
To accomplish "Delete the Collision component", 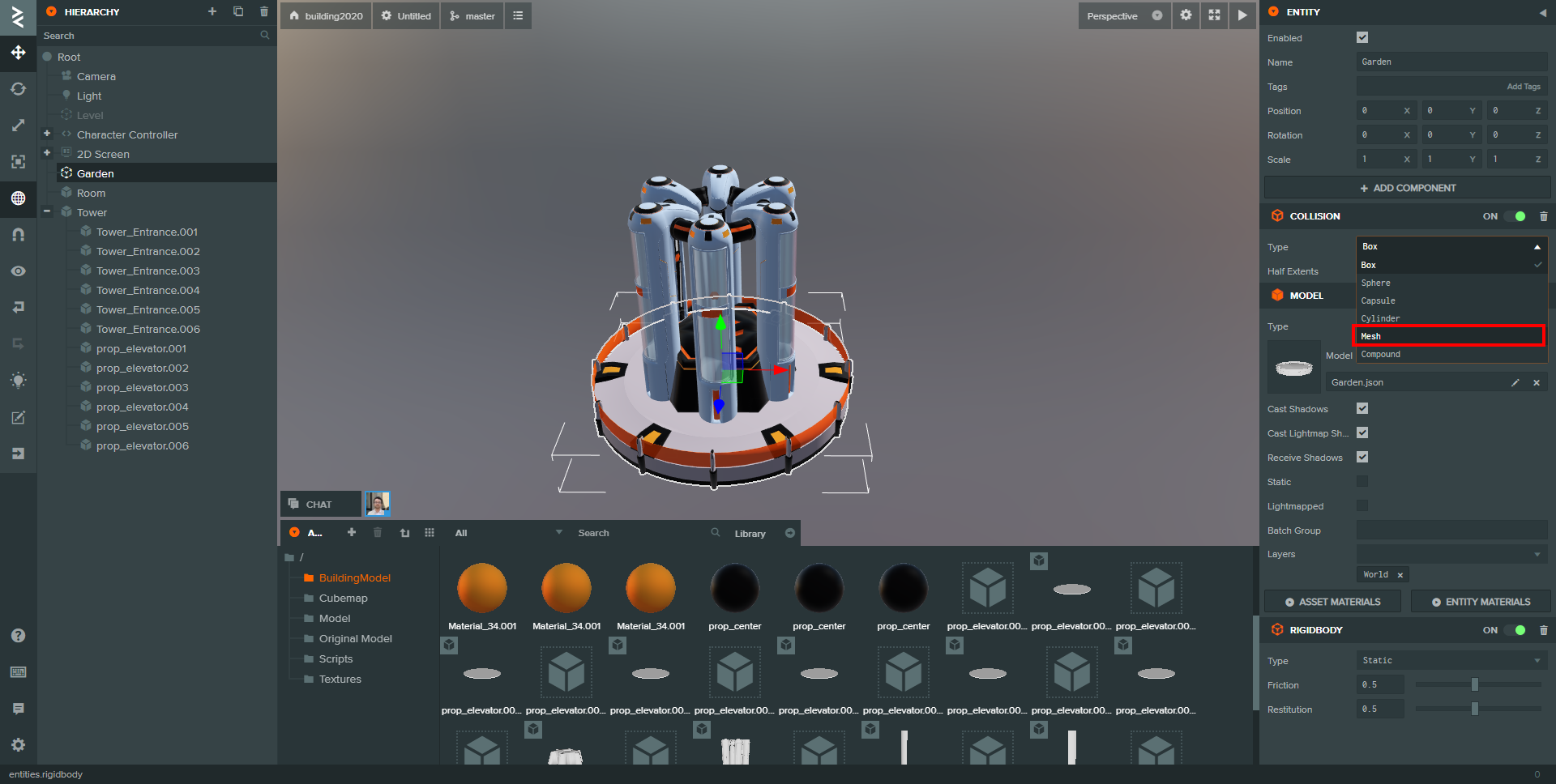I will tap(1543, 216).
